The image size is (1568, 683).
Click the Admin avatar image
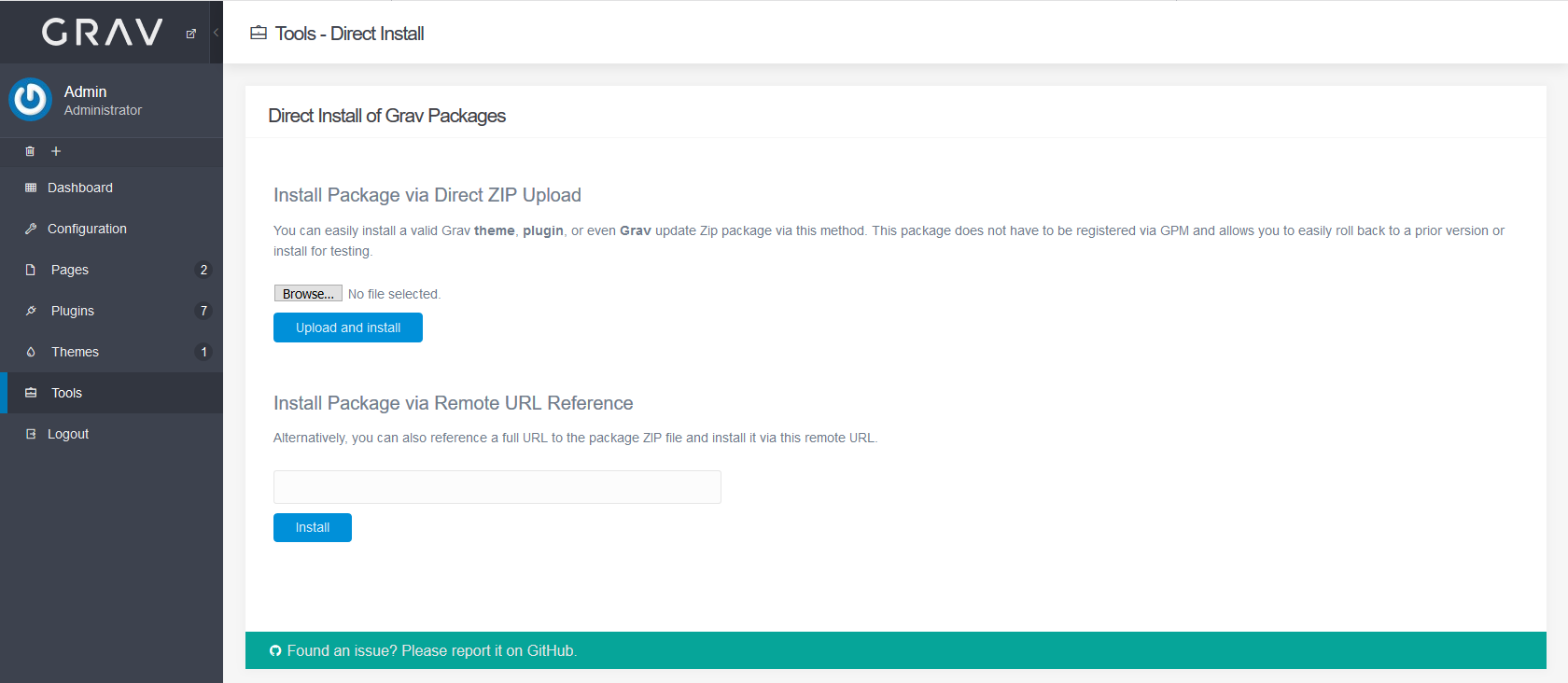coord(30,100)
